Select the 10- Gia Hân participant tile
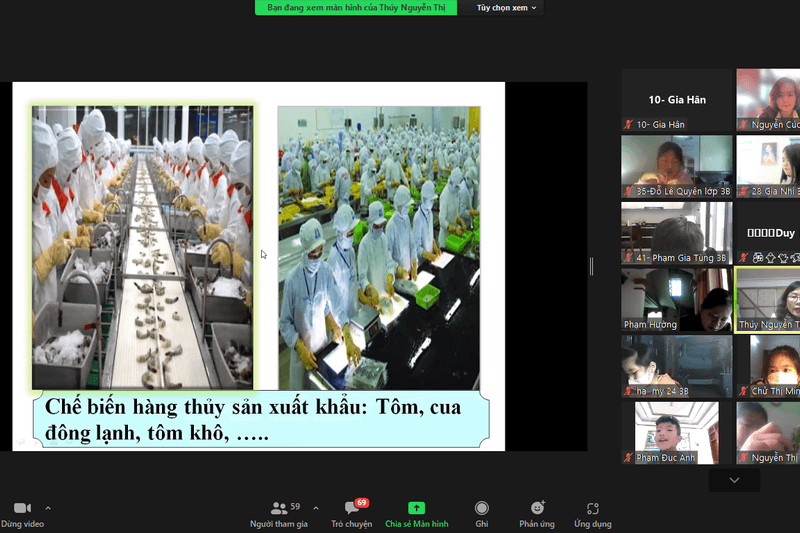 pyautogui.click(x=676, y=100)
